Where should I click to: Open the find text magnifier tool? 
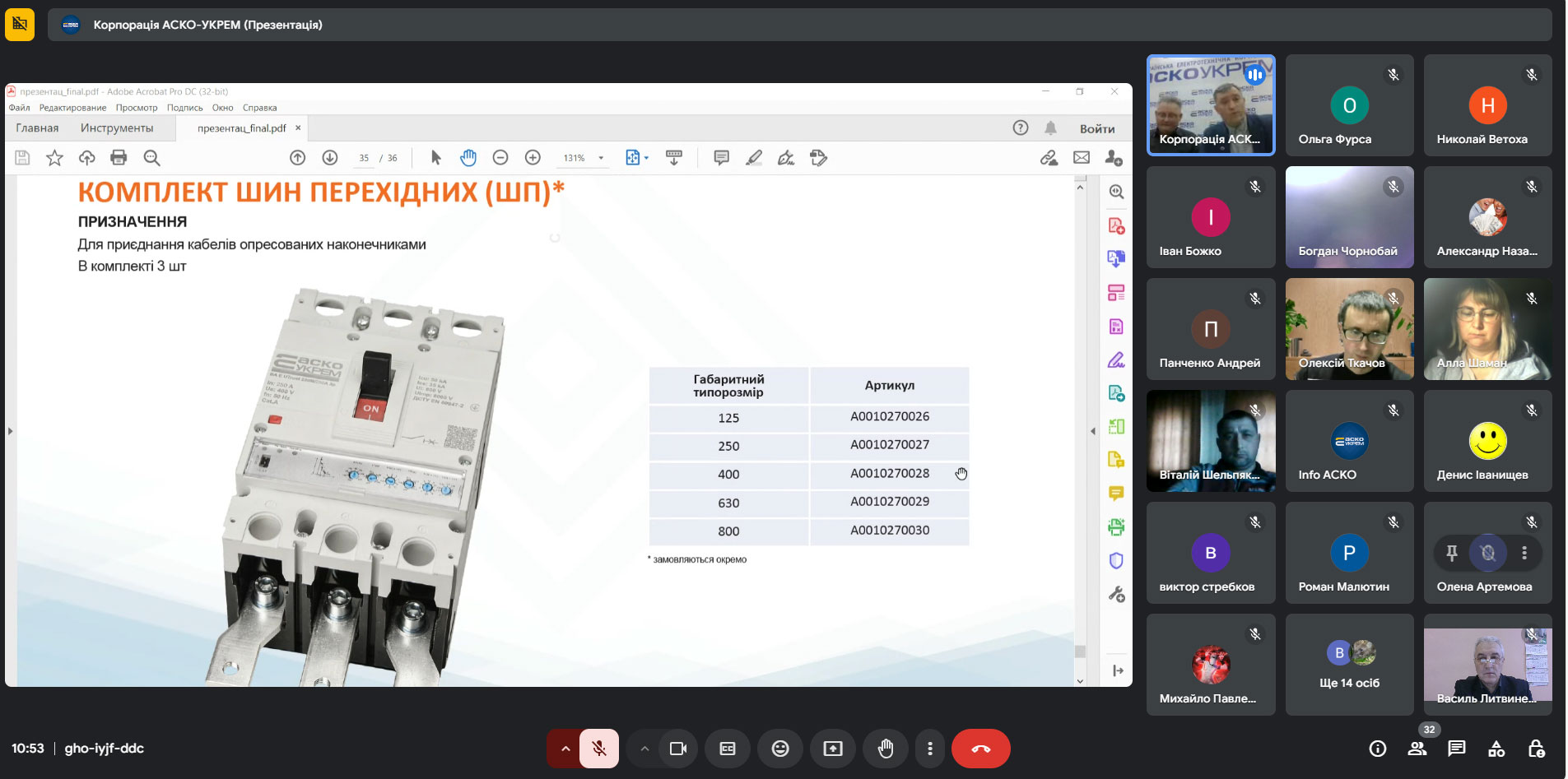pyautogui.click(x=151, y=158)
